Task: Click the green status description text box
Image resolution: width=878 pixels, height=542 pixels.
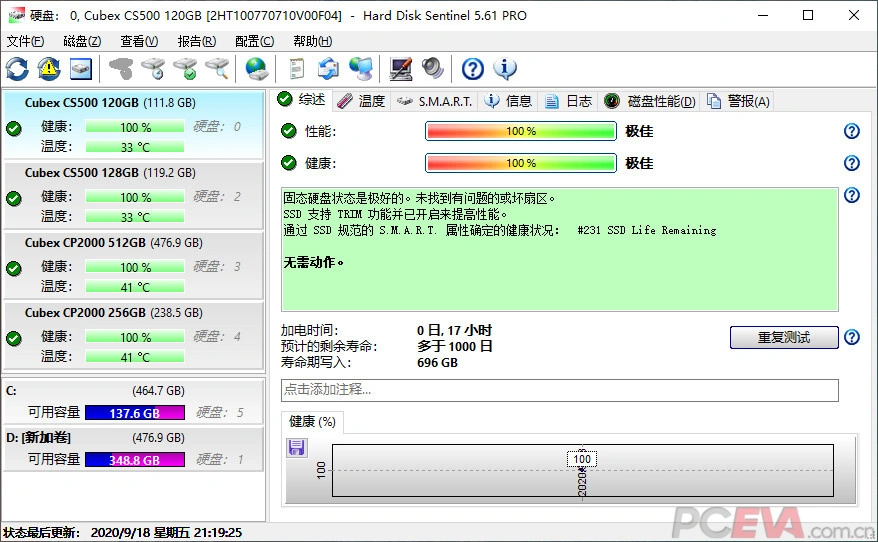Action: (x=560, y=249)
